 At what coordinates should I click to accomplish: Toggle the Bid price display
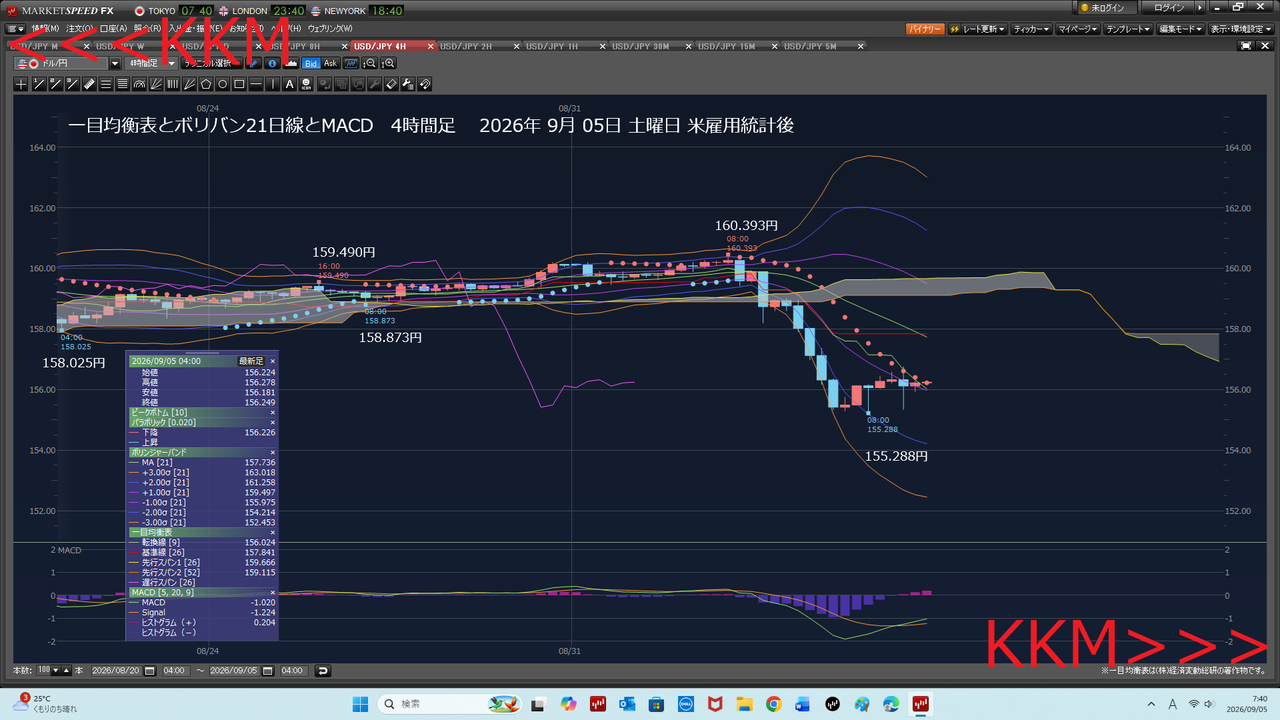point(311,63)
